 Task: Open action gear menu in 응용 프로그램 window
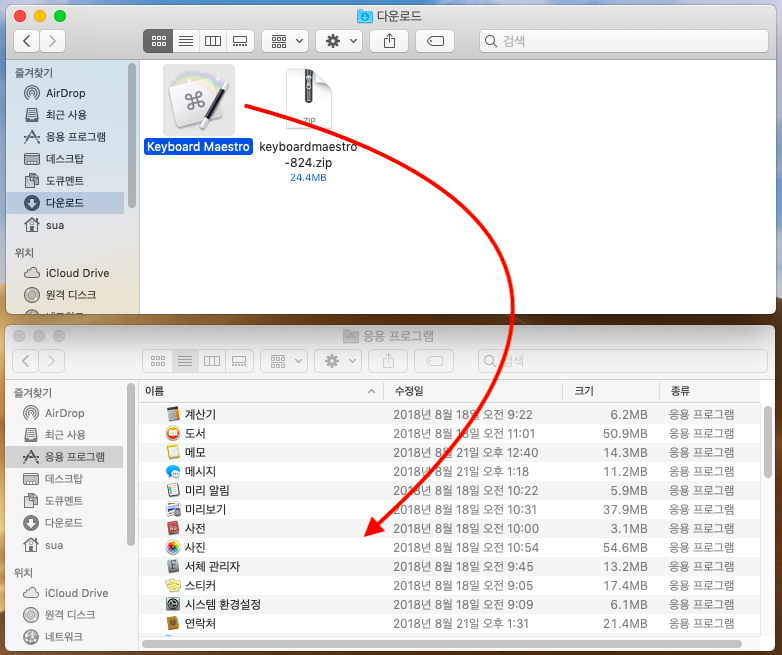338,361
